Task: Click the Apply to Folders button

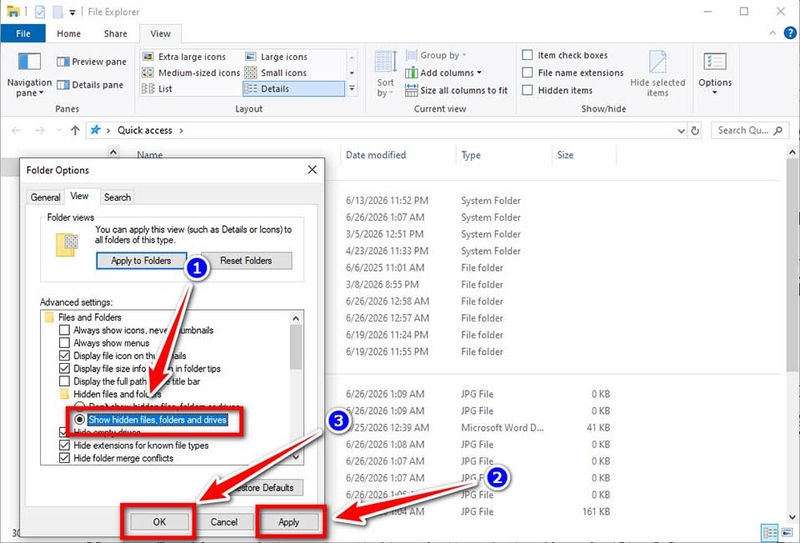Action: [x=141, y=261]
